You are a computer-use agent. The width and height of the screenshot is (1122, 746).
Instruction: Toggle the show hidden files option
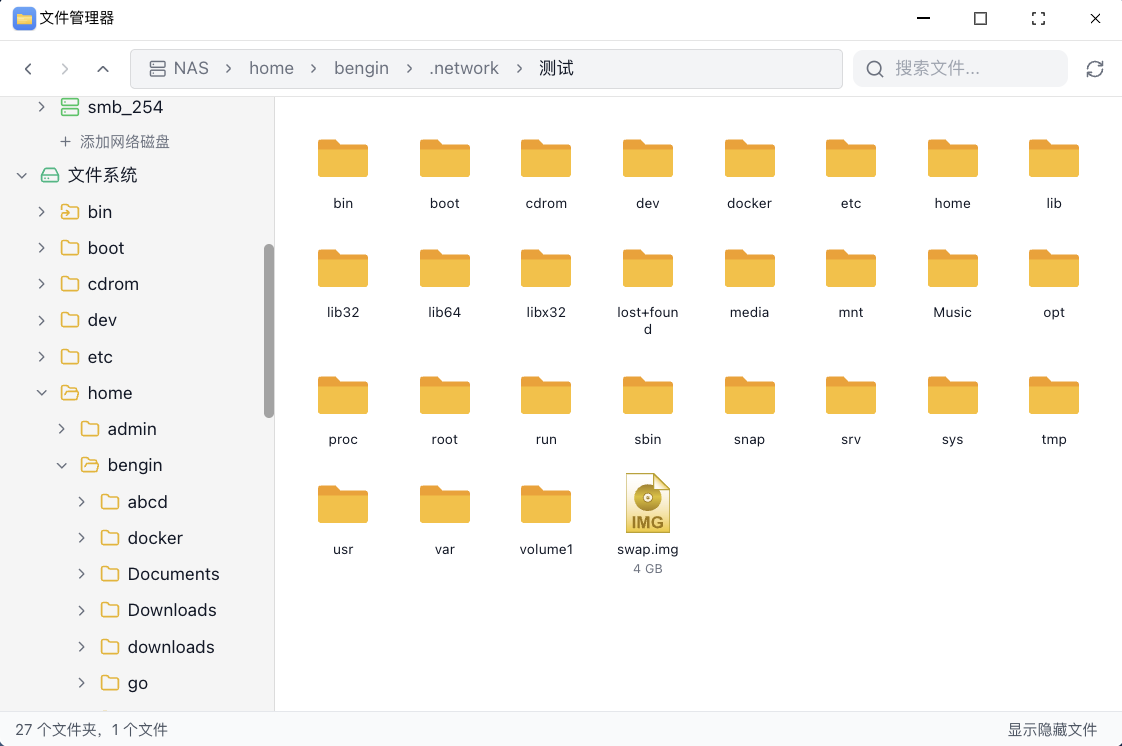click(x=1052, y=729)
